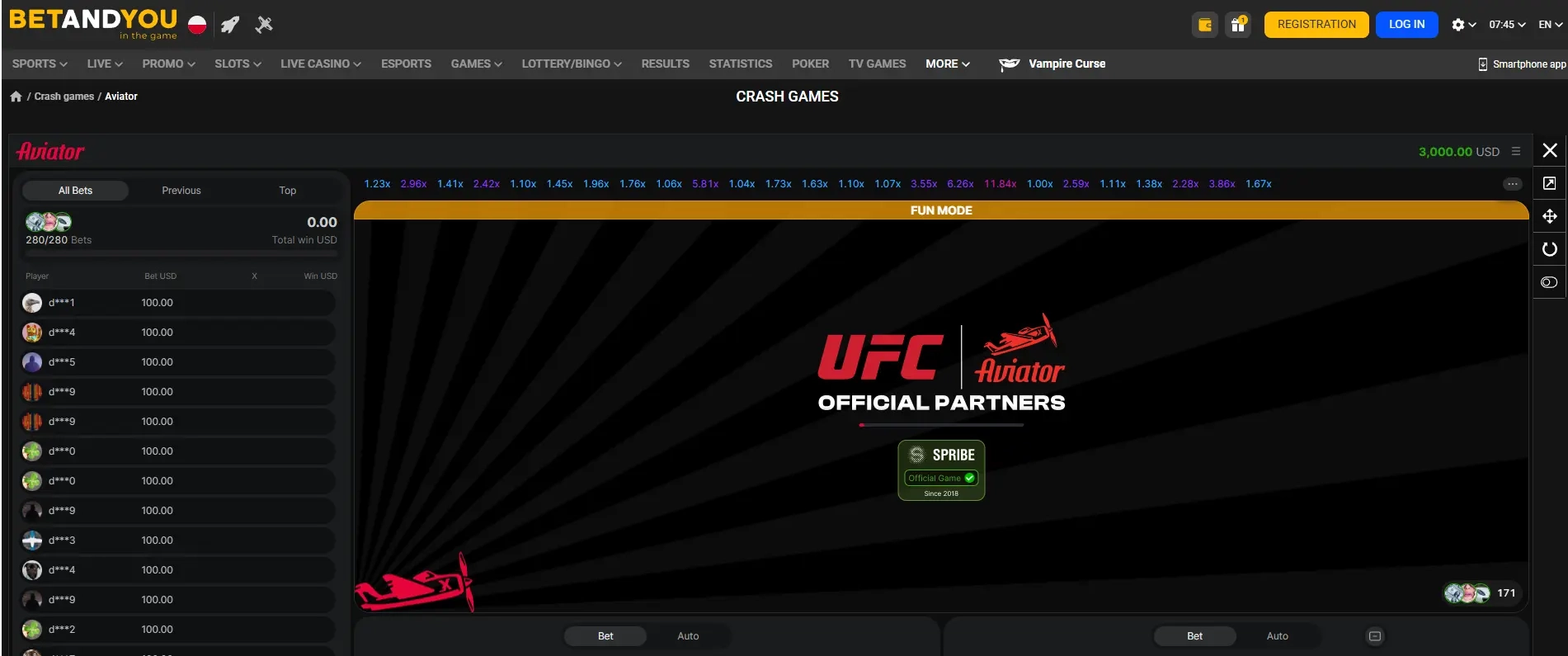Open the MORE dropdown
This screenshot has width=1568, height=656.
[x=948, y=64]
